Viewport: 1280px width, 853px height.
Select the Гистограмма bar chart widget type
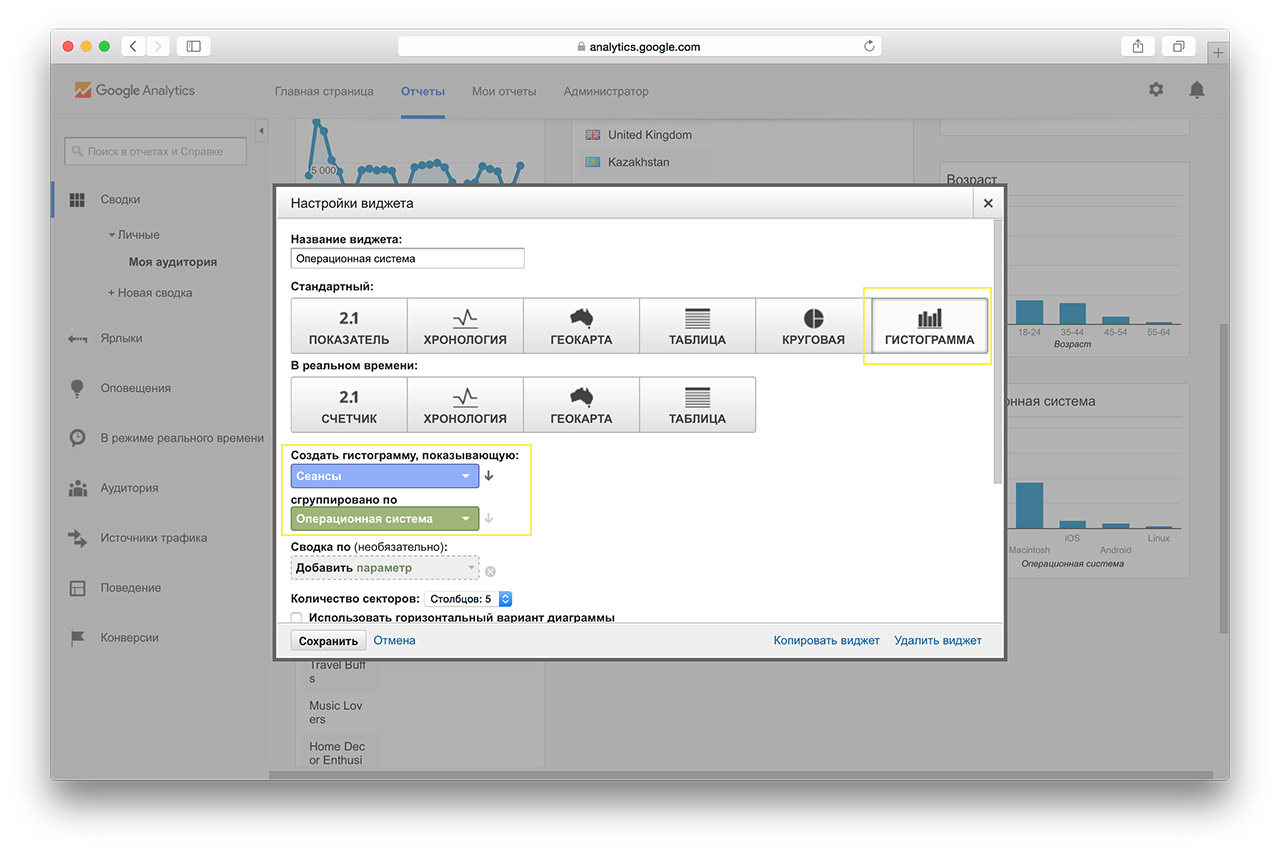929,327
